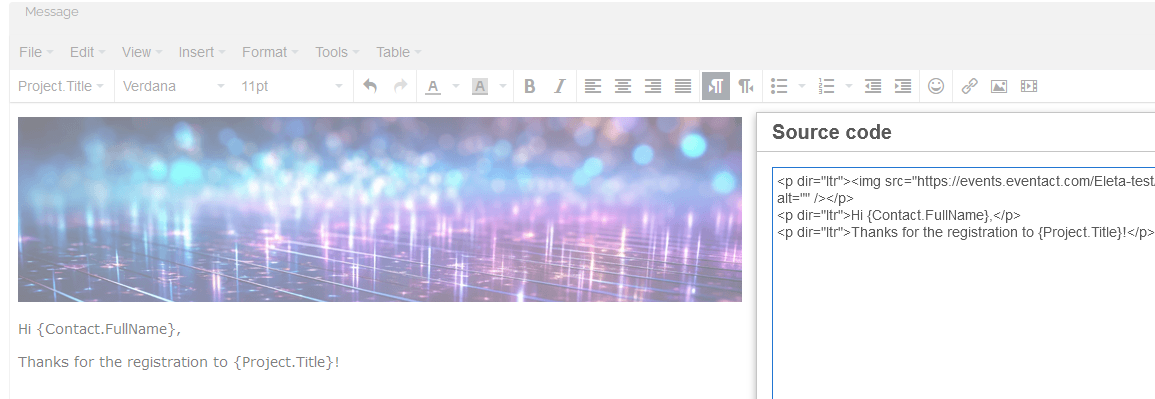Screen dimensions: 1155x399
Task: Toggle bold formatting
Action: point(529,86)
